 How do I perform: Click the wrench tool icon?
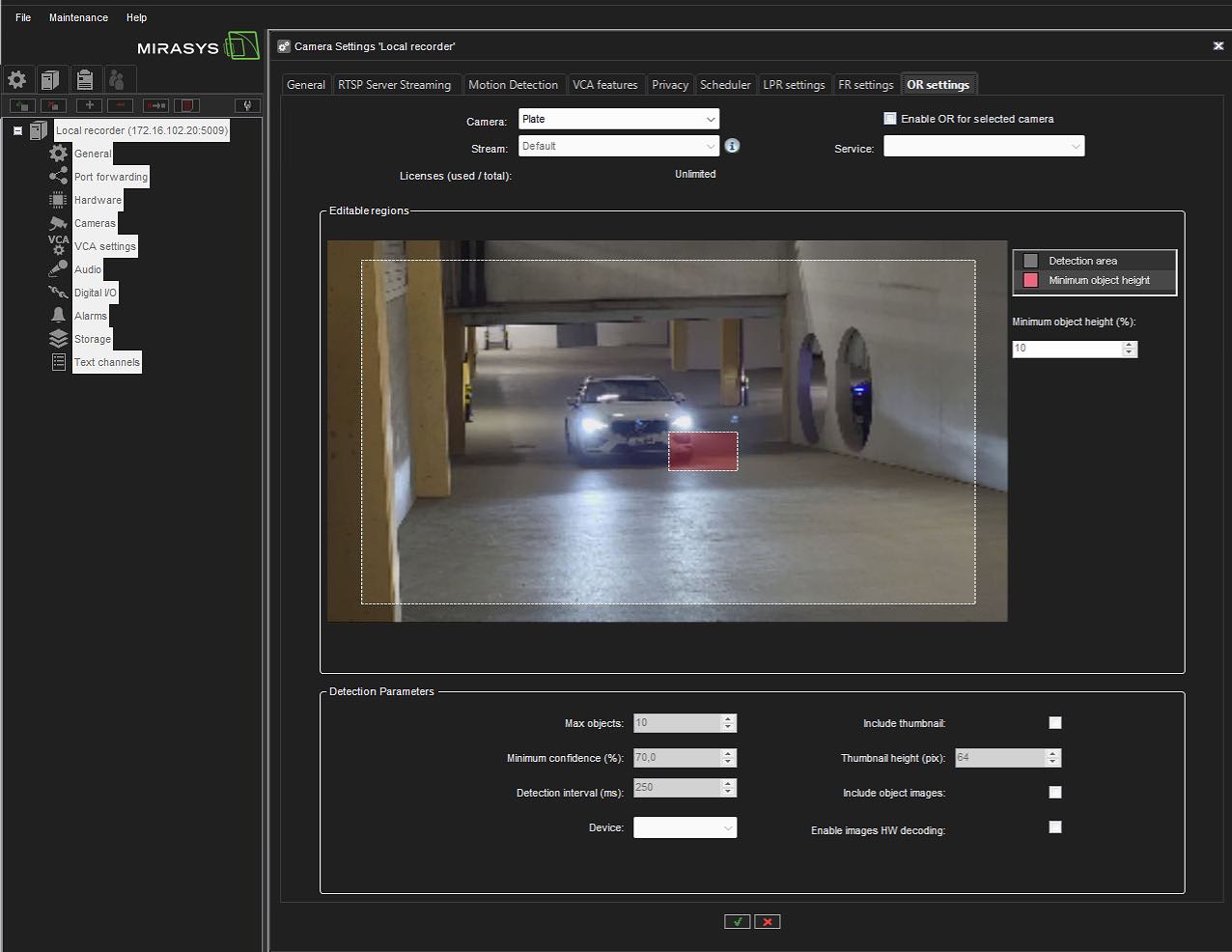[x=247, y=105]
